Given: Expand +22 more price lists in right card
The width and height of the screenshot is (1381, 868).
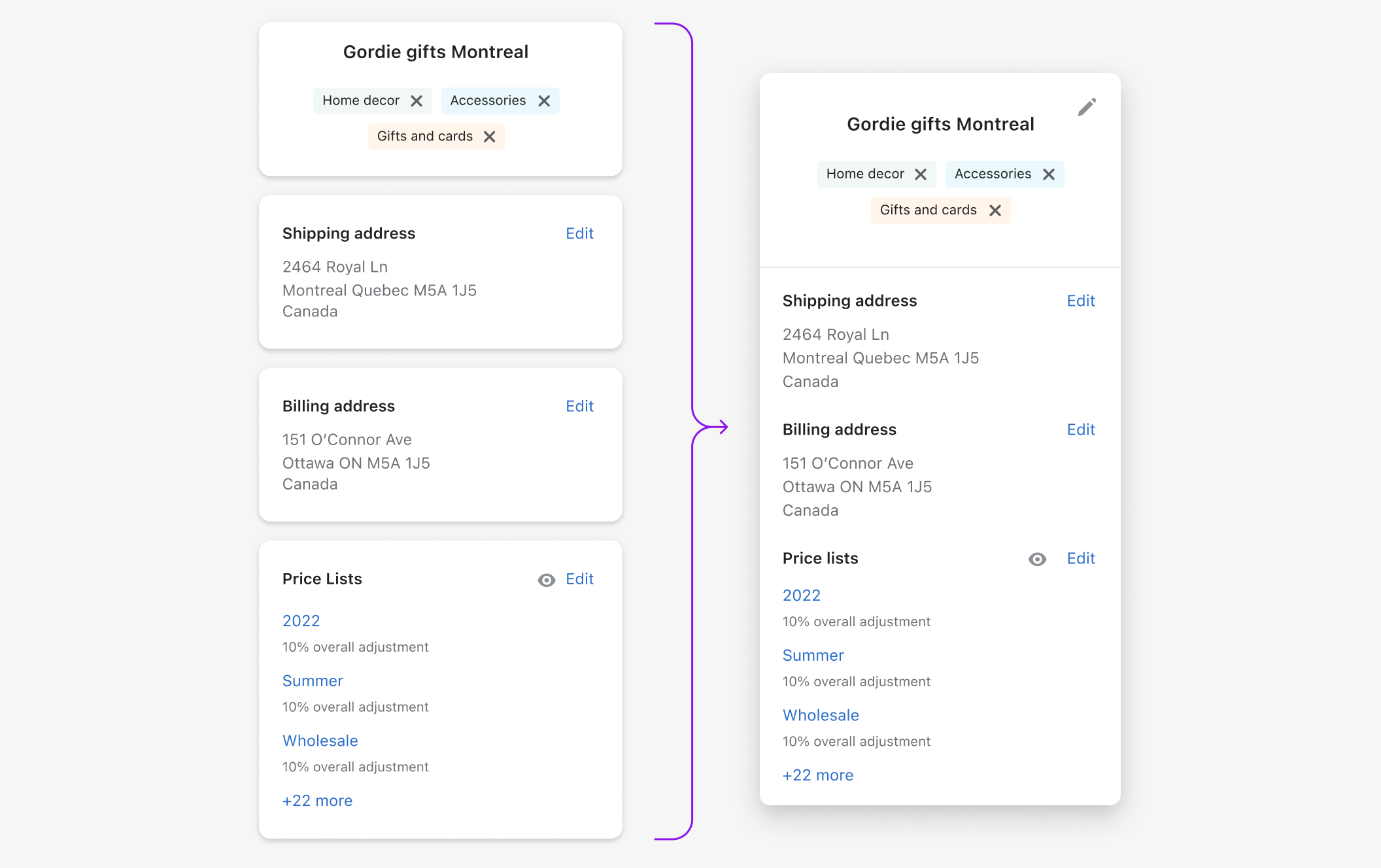Looking at the screenshot, I should [818, 775].
